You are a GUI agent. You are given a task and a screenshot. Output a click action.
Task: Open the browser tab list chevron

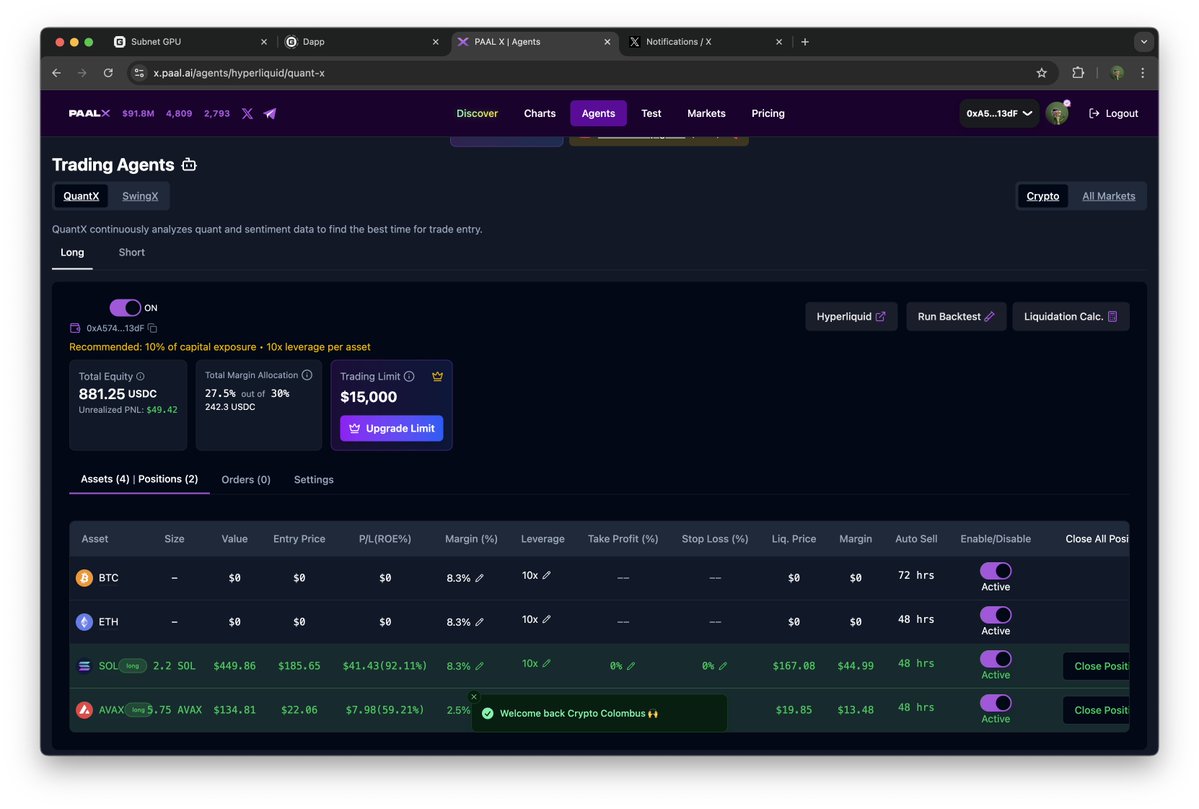pyautogui.click(x=1144, y=41)
